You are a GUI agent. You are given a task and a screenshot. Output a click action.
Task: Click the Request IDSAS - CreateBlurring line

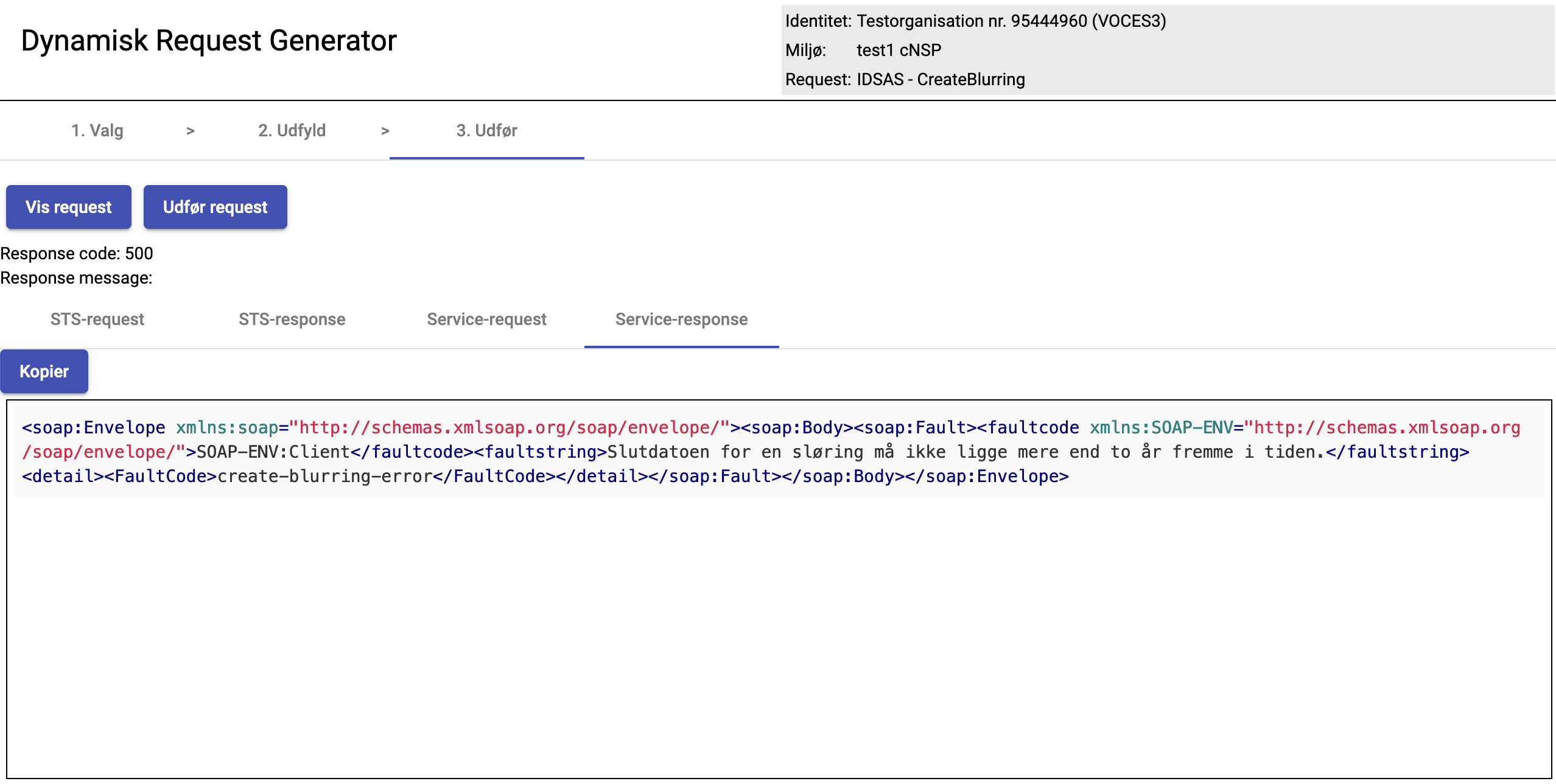point(905,79)
